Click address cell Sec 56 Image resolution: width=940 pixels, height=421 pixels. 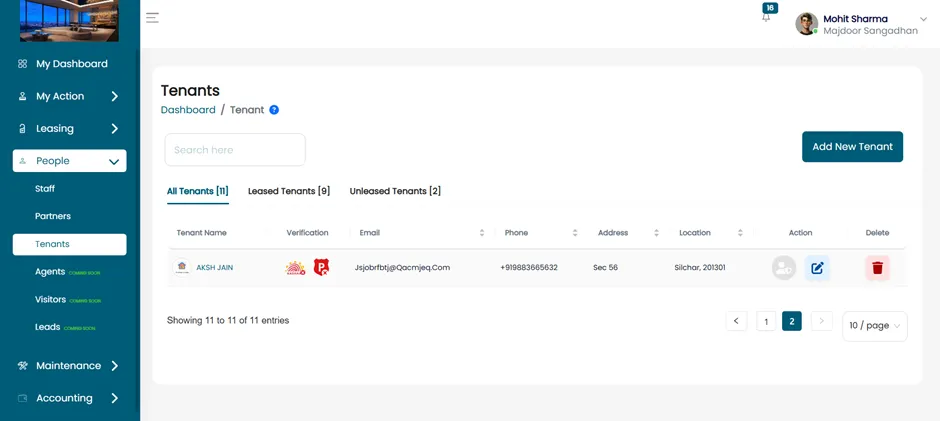tap(605, 267)
